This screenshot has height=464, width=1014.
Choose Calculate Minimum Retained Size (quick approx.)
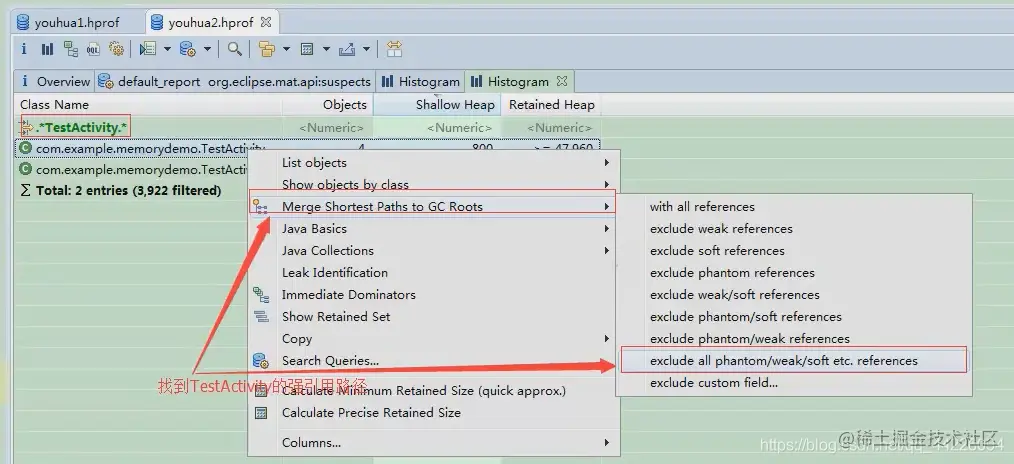pyautogui.click(x=435, y=391)
